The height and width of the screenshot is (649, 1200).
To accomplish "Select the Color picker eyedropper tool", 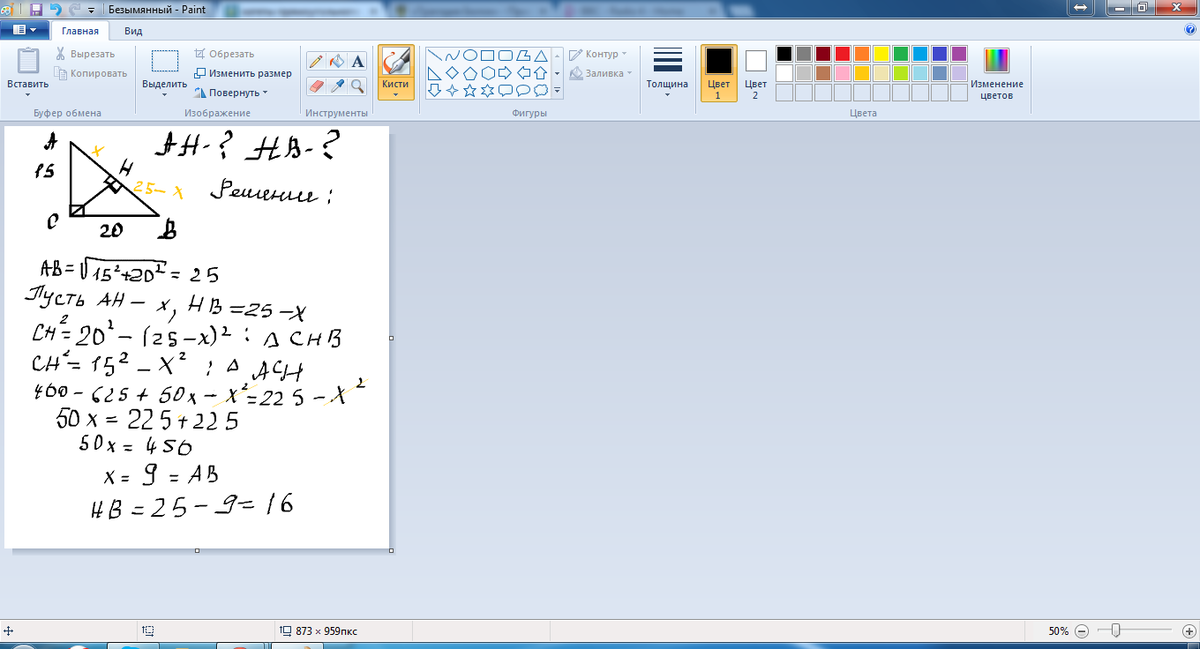I will [337, 86].
